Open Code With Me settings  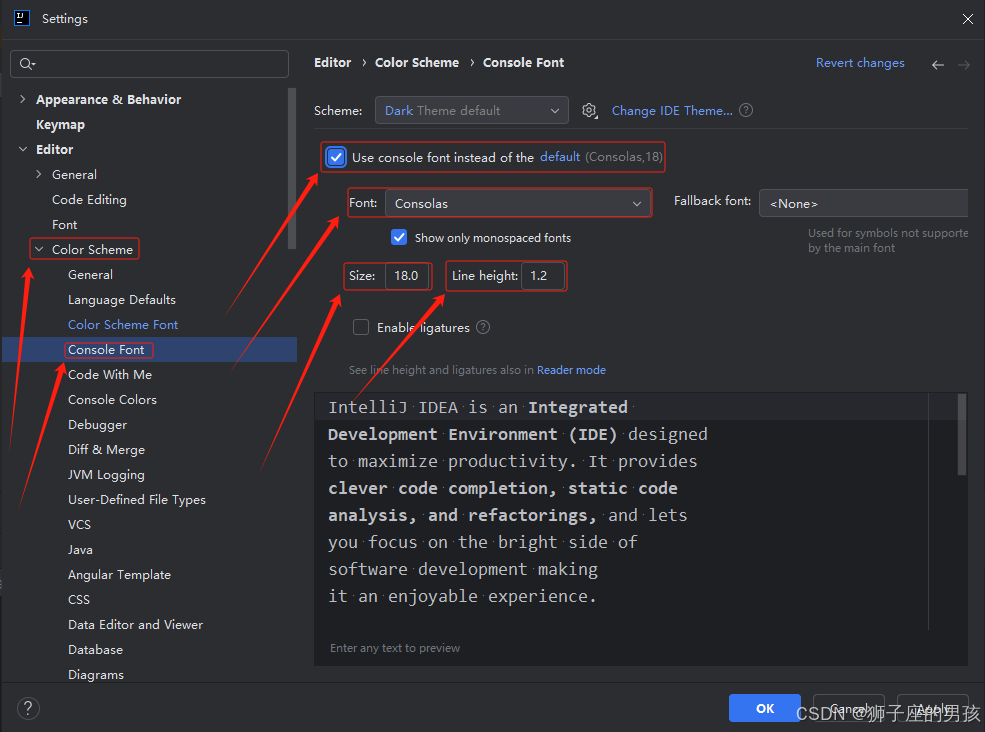point(110,374)
